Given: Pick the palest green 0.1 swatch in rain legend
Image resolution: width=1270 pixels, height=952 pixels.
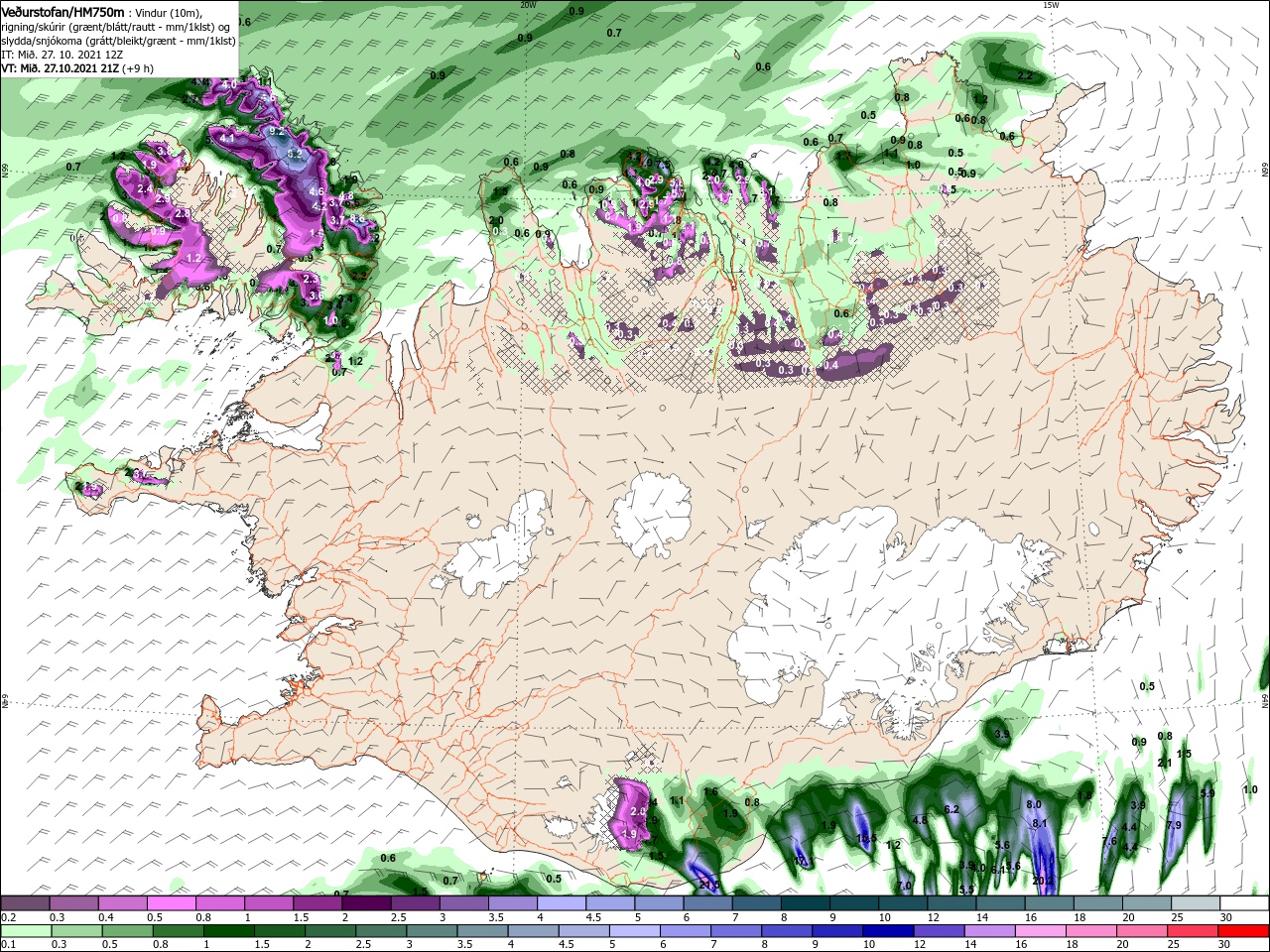Looking at the screenshot, I should point(25,931).
